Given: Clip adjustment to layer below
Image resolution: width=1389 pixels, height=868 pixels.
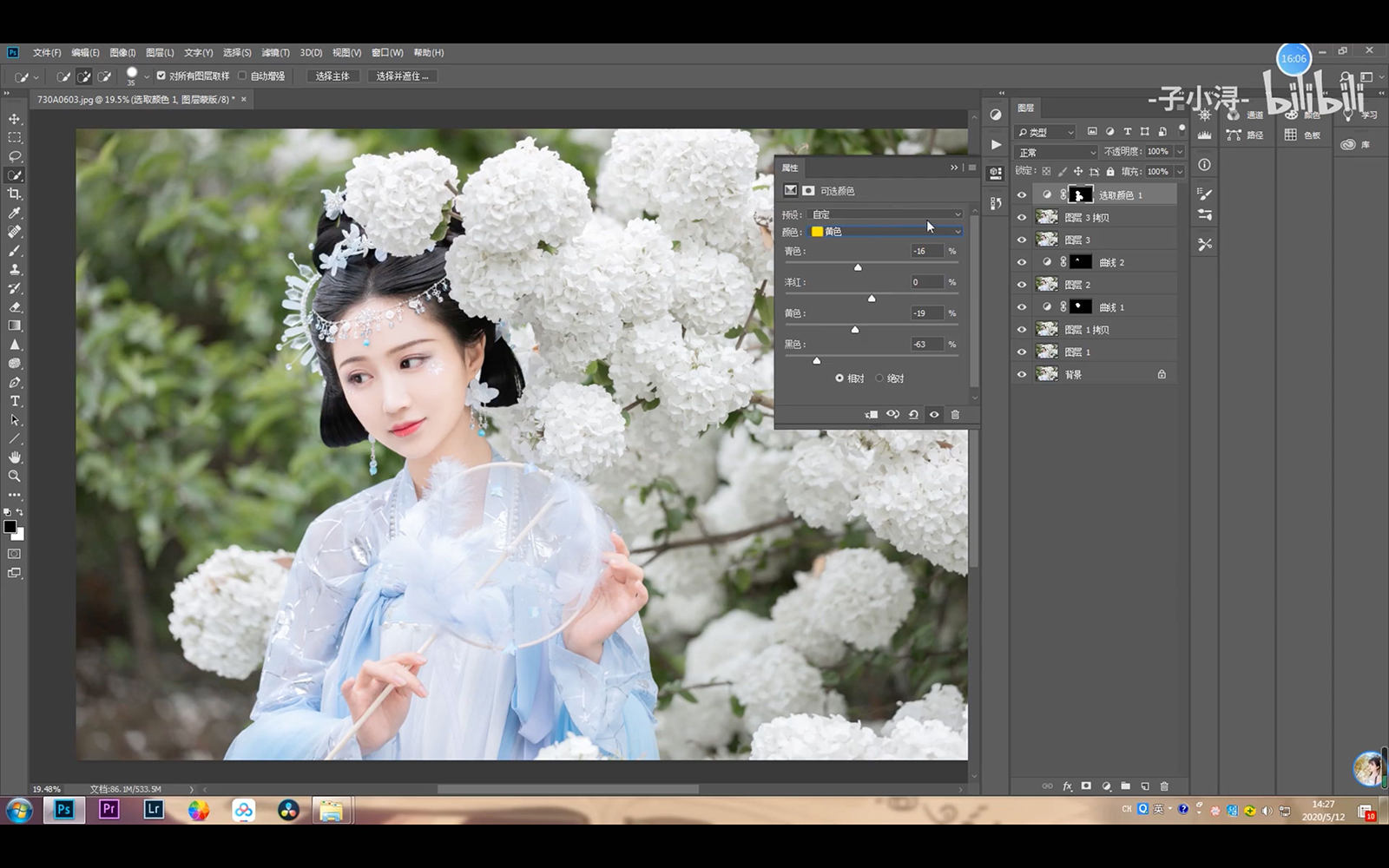Looking at the screenshot, I should (872, 415).
